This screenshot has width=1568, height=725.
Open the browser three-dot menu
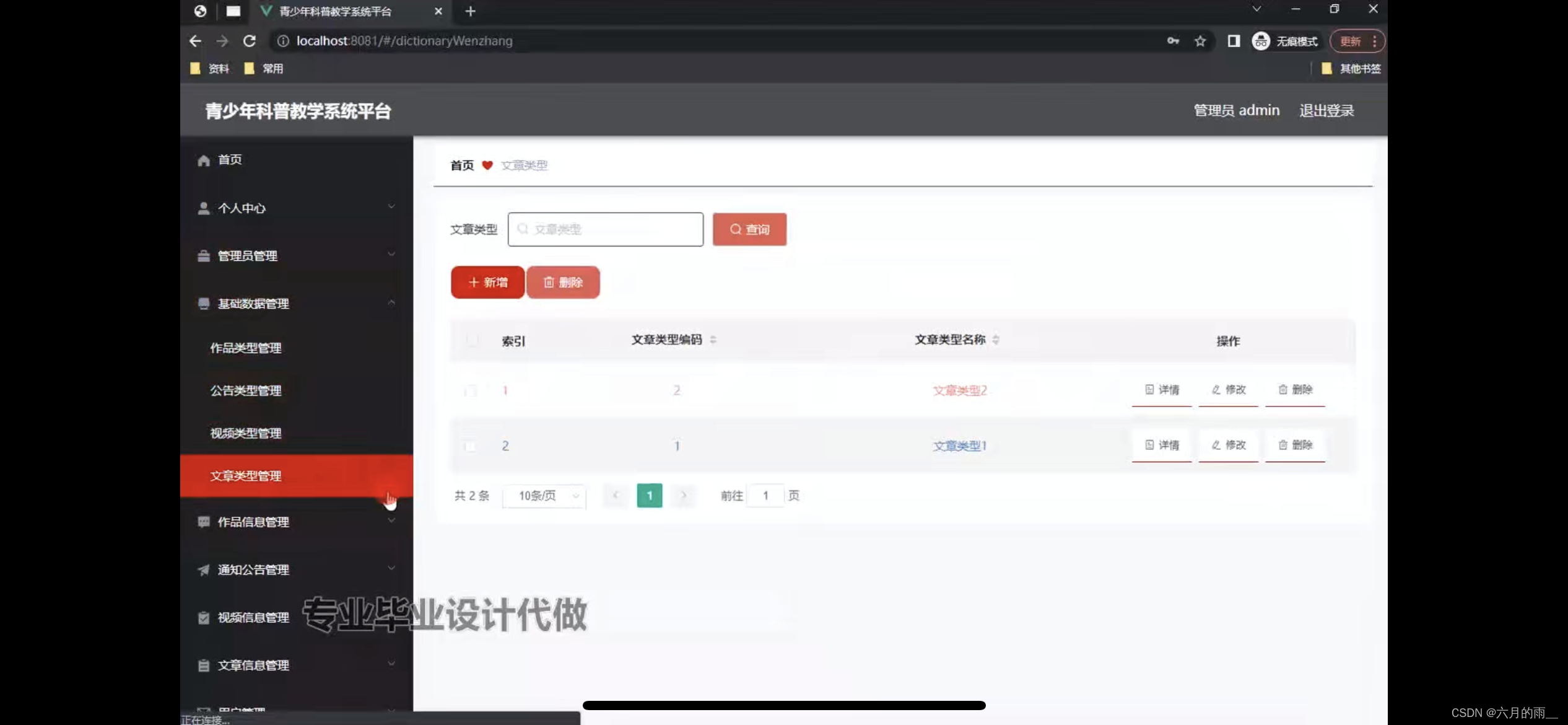click(1374, 42)
